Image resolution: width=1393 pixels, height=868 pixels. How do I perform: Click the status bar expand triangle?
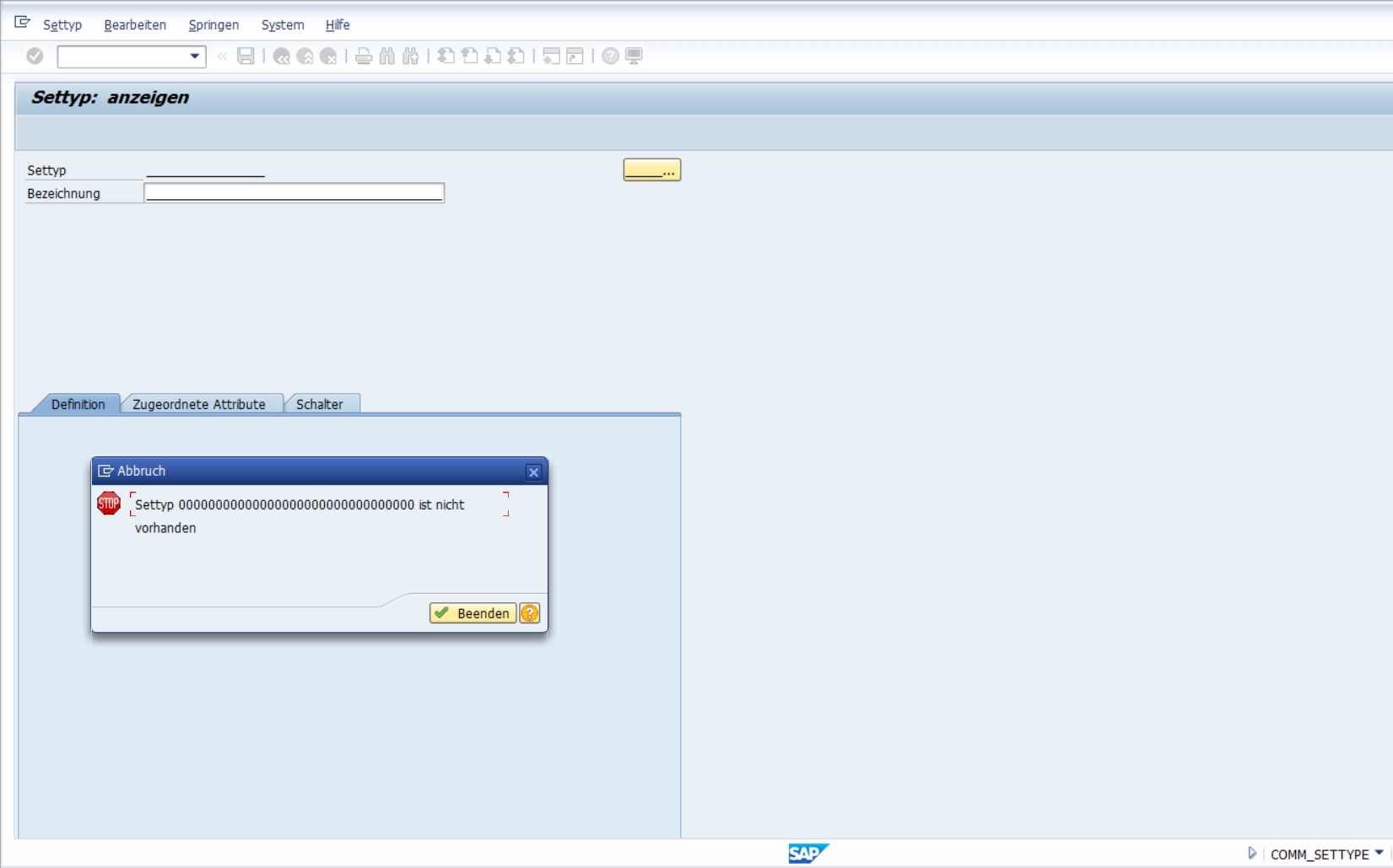1252,854
